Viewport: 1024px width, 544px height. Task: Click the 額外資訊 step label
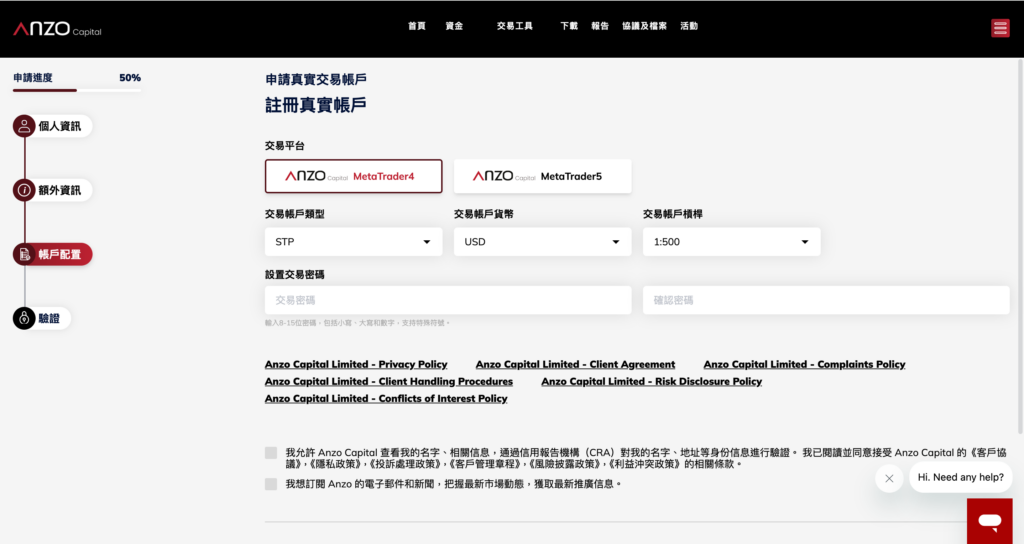(59, 190)
